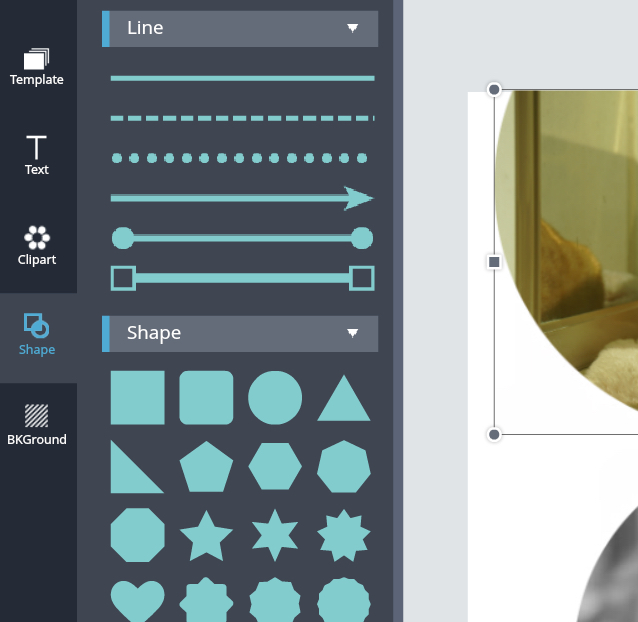Select the gray circular image on canvas
The image size is (638, 622).
(x=607, y=563)
